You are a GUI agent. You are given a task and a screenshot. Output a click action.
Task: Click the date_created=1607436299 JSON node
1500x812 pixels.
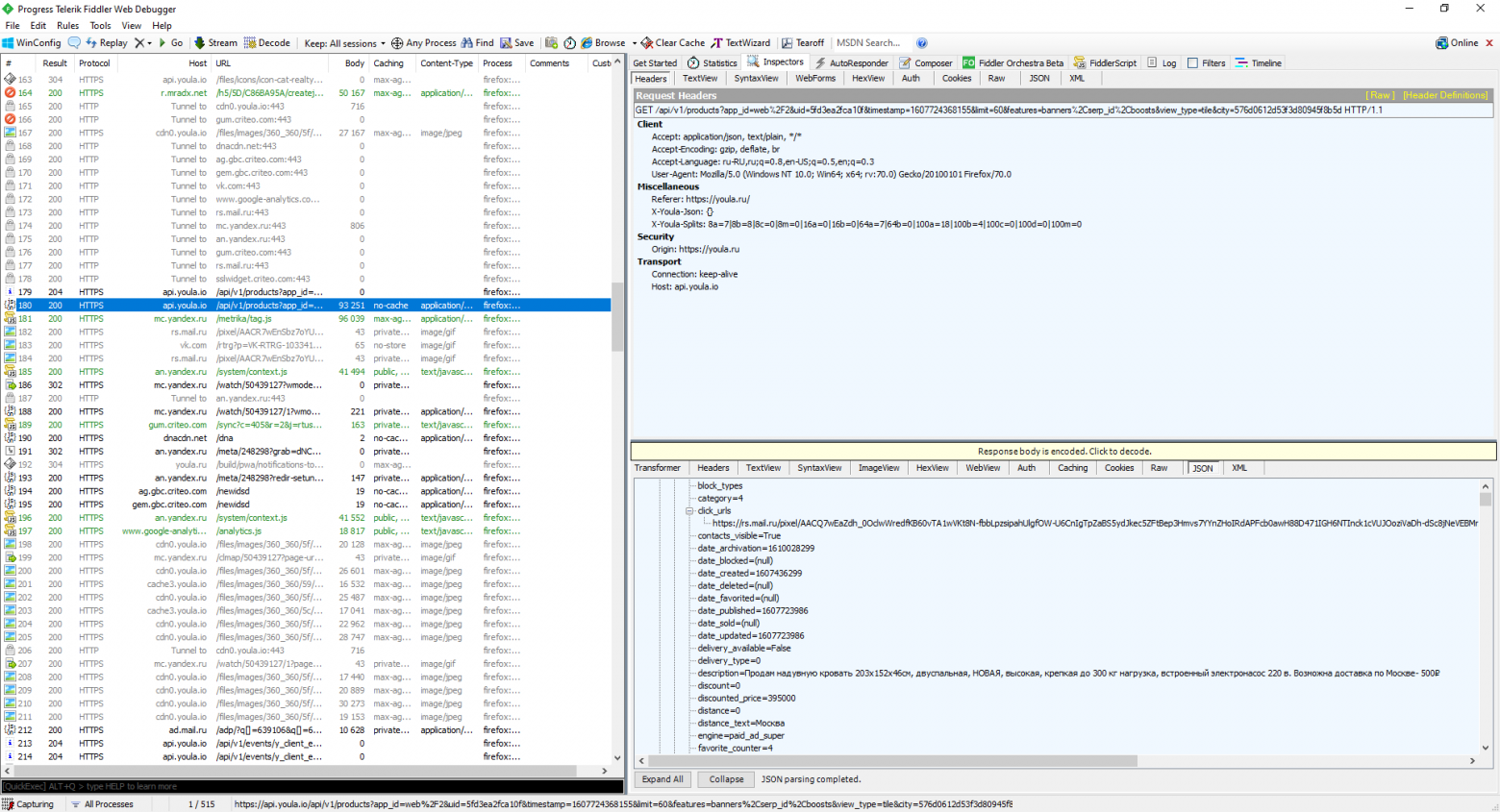(750, 574)
